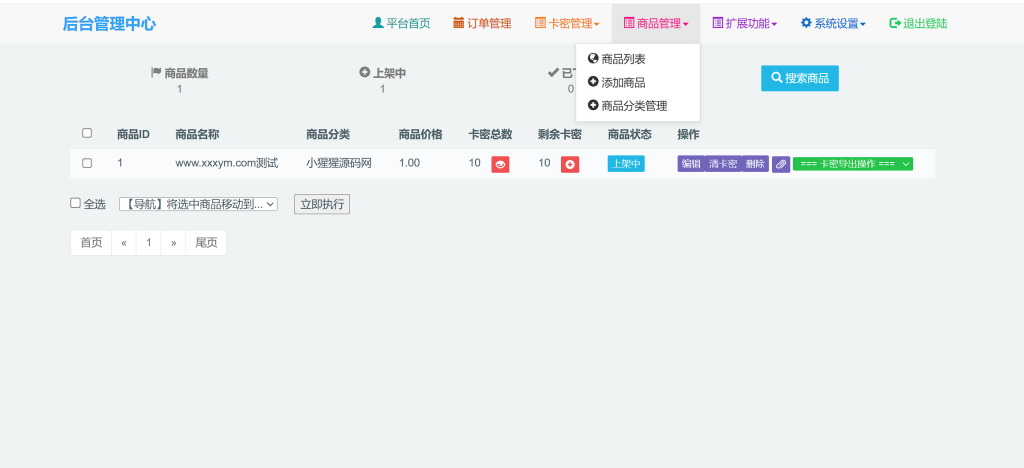Click the « previous page button

[124, 243]
